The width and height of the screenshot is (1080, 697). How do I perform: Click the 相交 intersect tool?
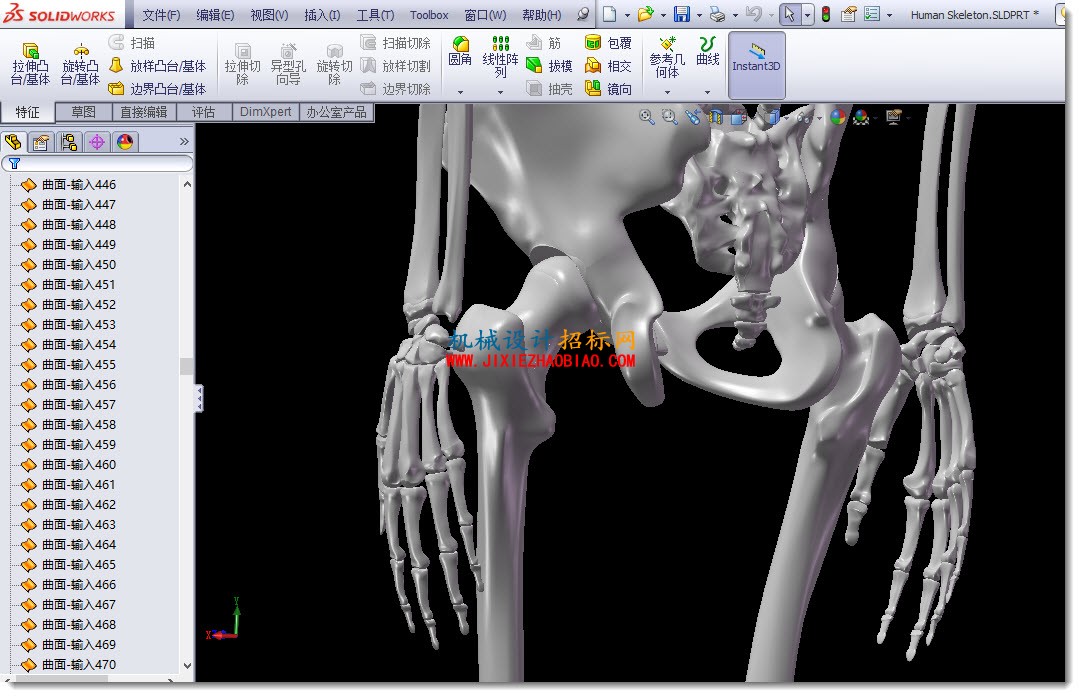[608, 65]
